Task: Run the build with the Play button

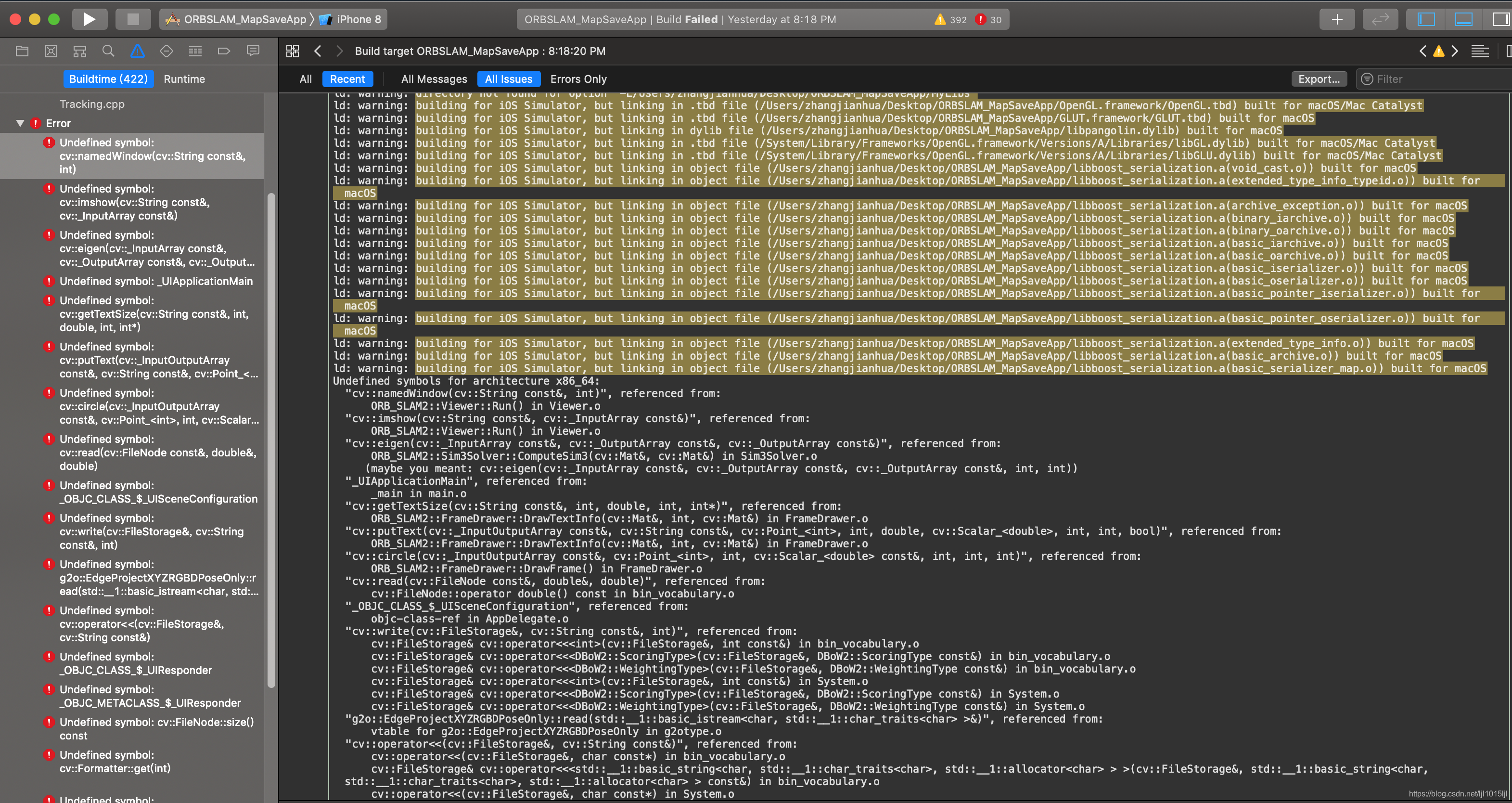Action: coord(89,19)
